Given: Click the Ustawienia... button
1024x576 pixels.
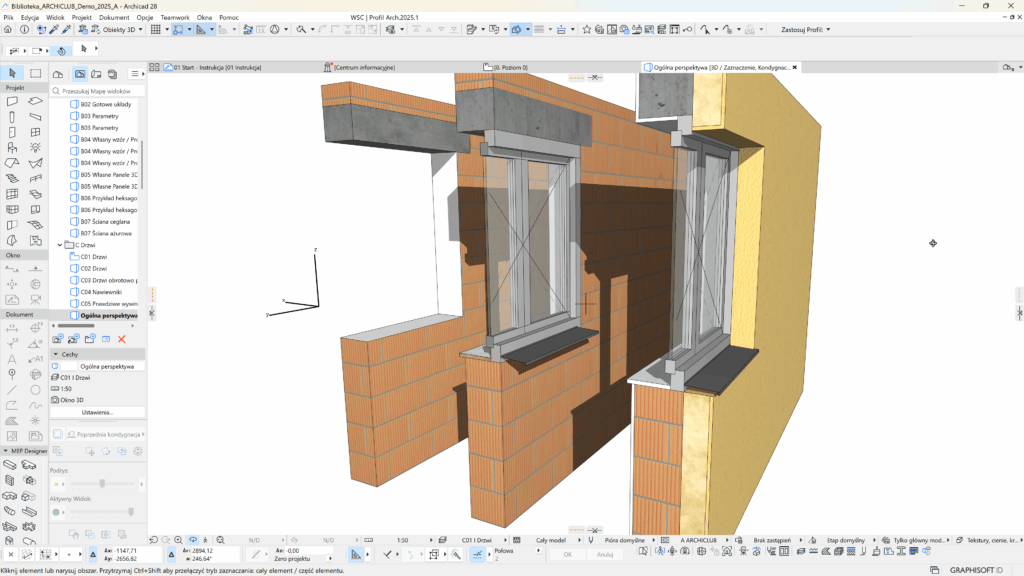Looking at the screenshot, I should point(98,412).
